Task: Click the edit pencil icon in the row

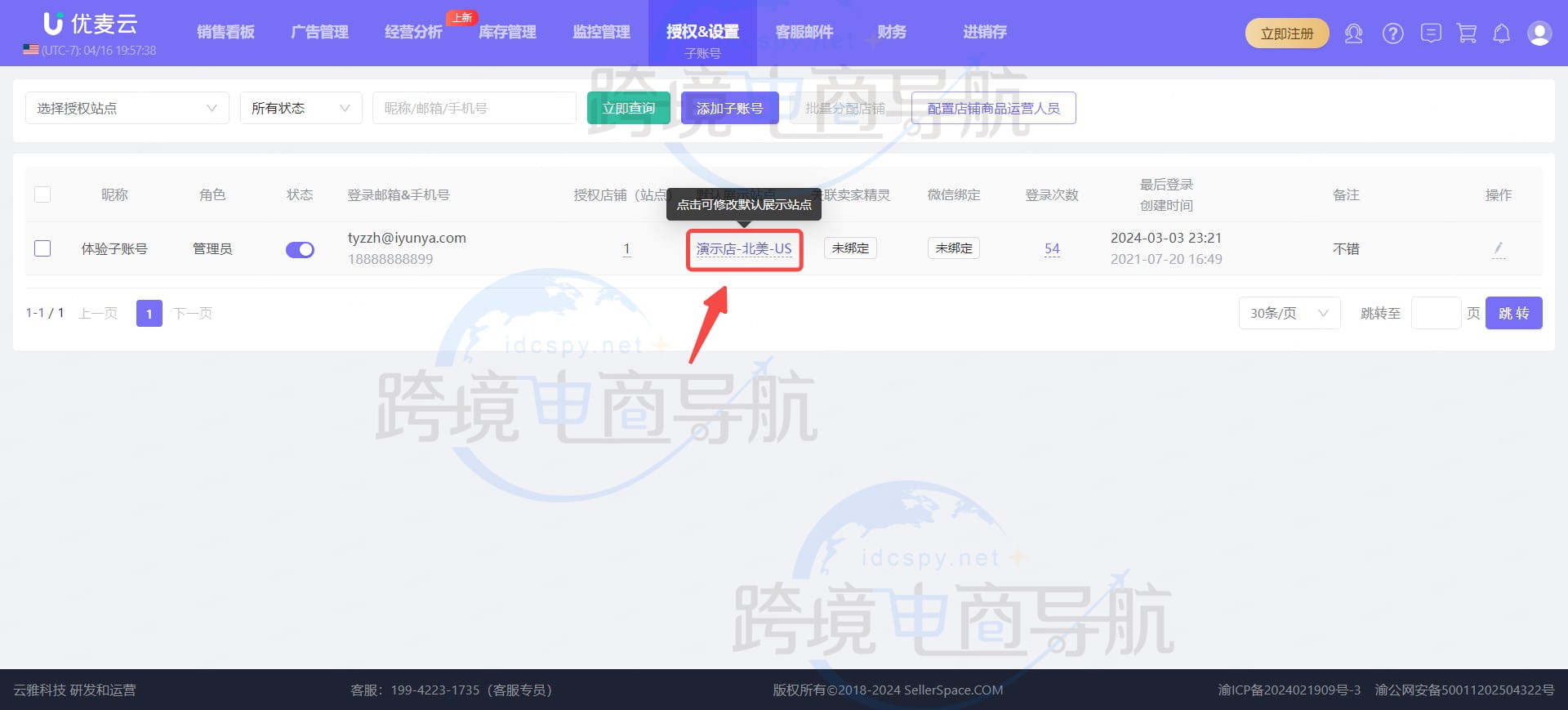Action: coord(1498,248)
